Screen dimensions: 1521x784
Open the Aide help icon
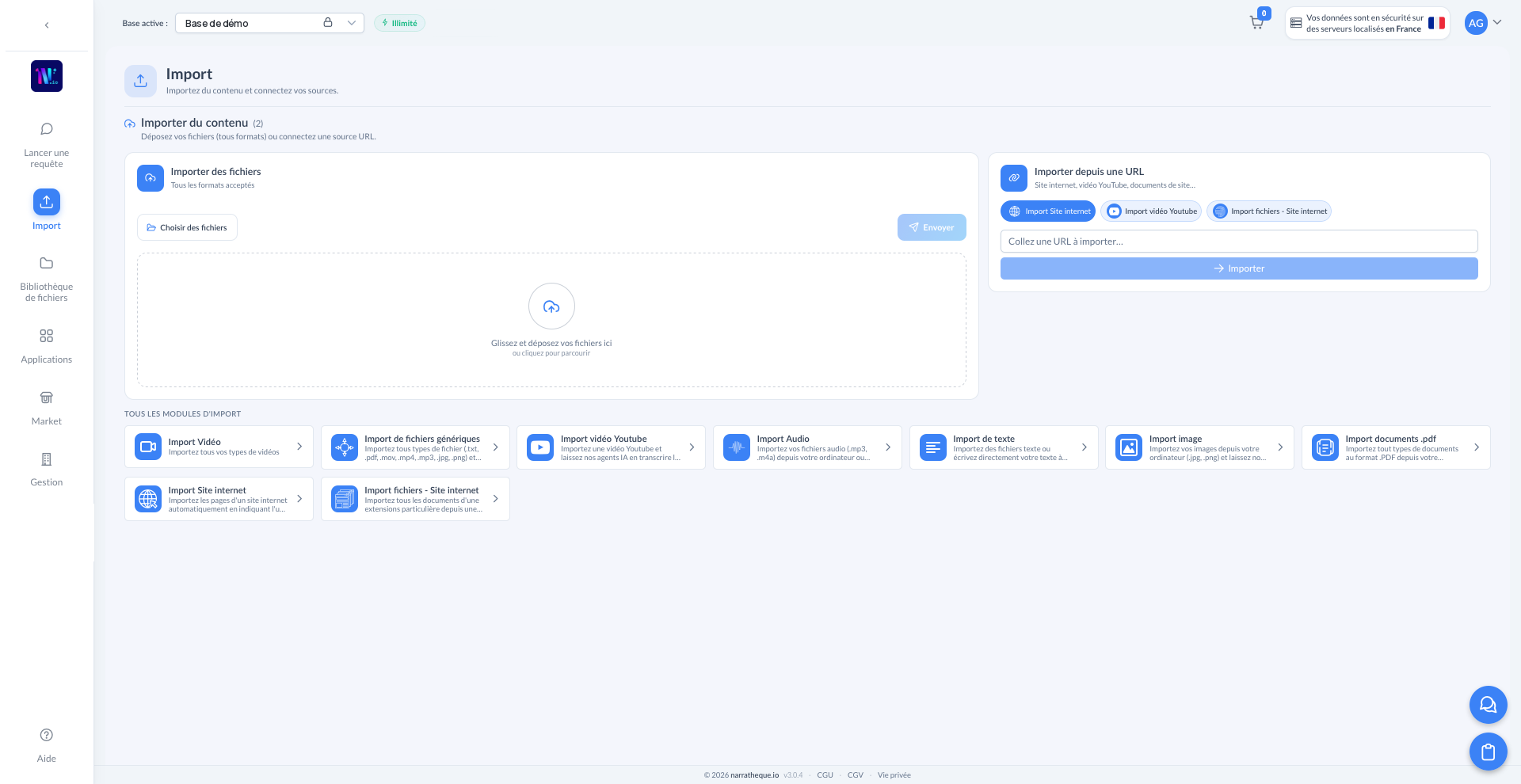click(x=47, y=735)
